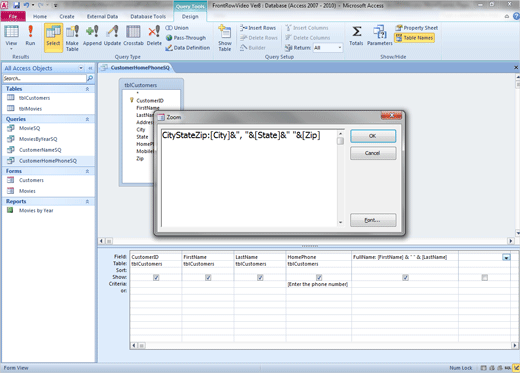Screen dimensions: 520x373
Task: Click the Save icon in quick access
Action: (x=16, y=5)
